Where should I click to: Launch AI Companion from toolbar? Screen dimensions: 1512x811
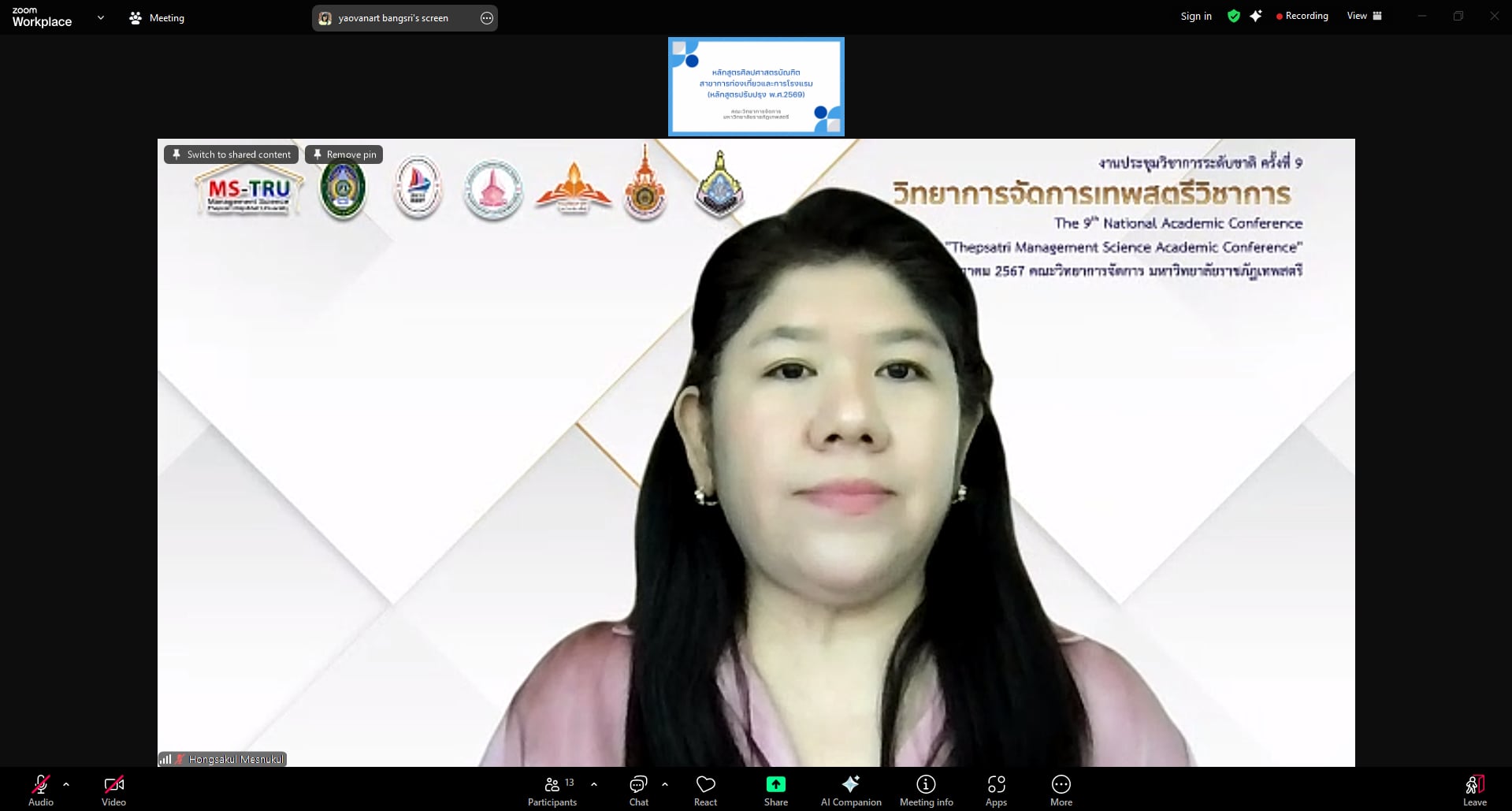[850, 791]
